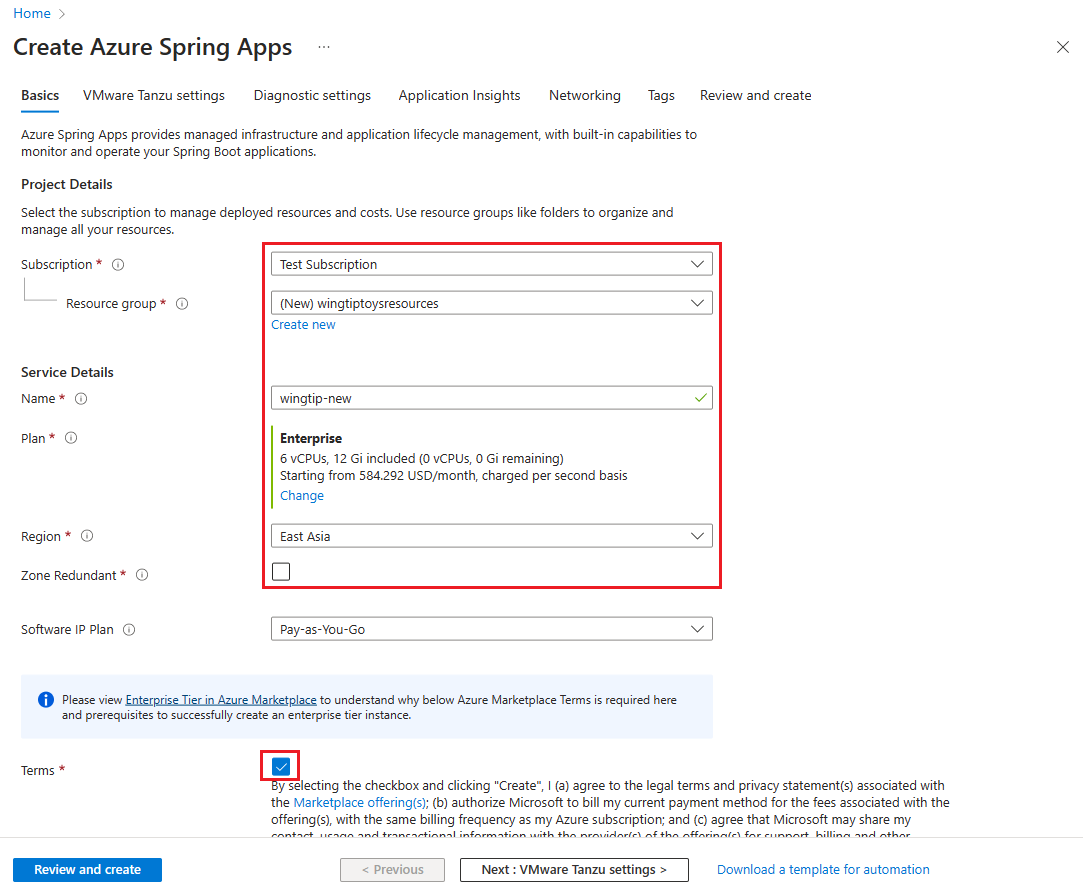This screenshot has height=888, width=1083.
Task: Click Download a template for automation
Action: [823, 869]
